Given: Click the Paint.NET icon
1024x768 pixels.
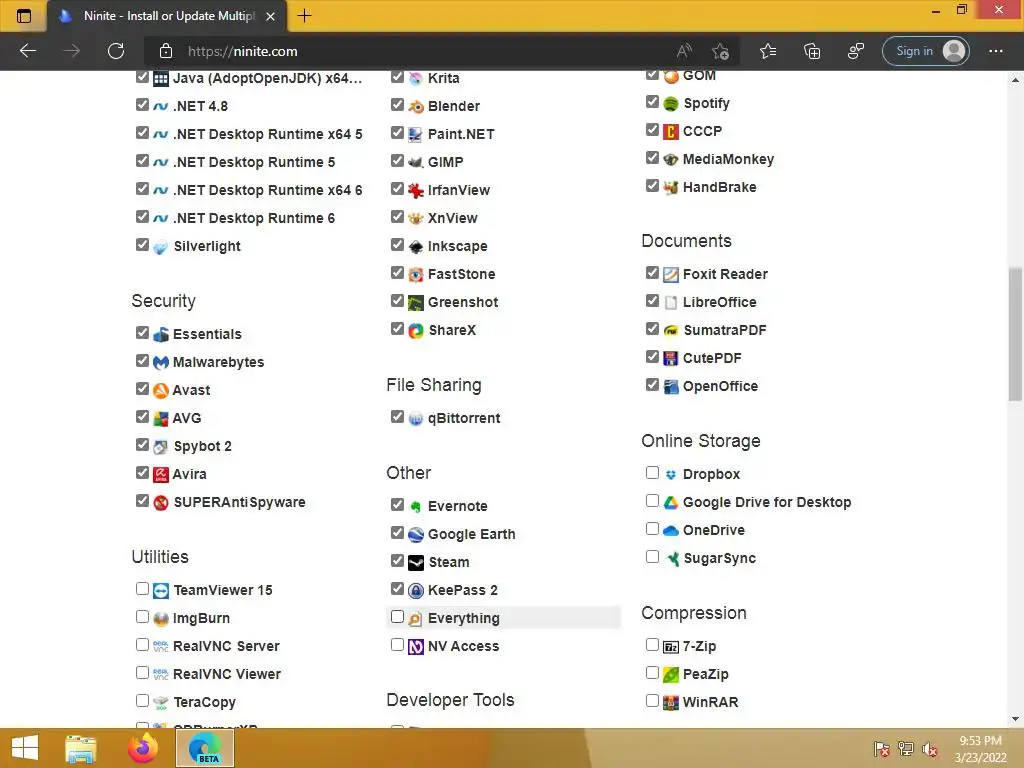Looking at the screenshot, I should (x=416, y=135).
